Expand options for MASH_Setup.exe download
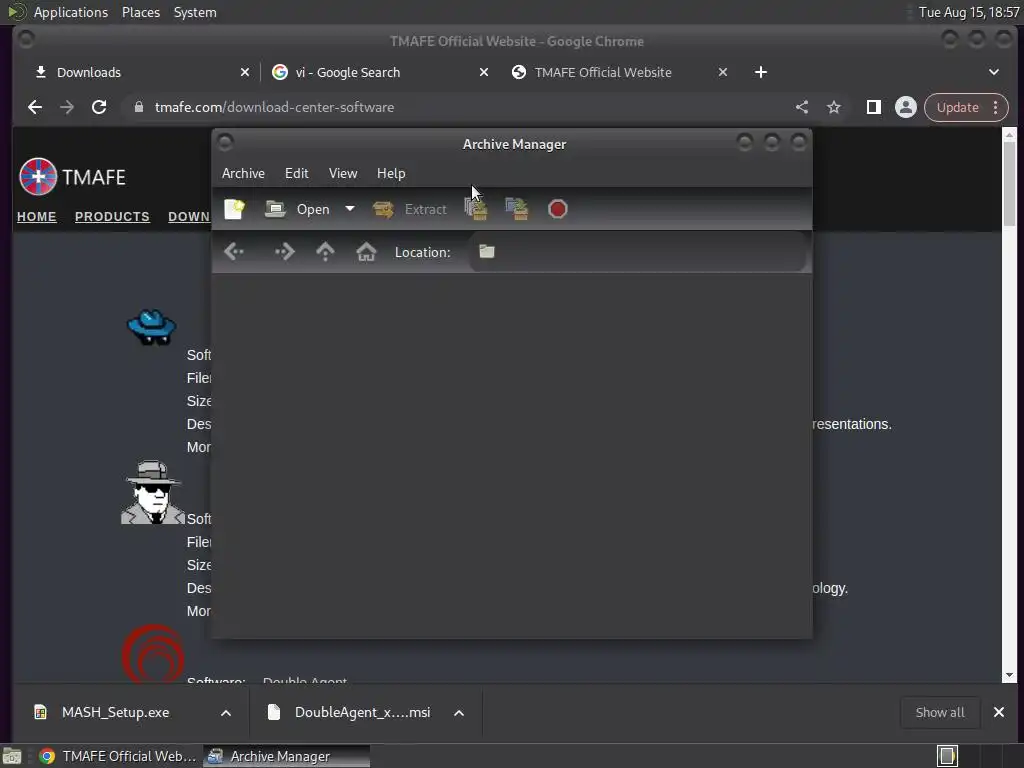This screenshot has width=1024, height=768. point(226,712)
